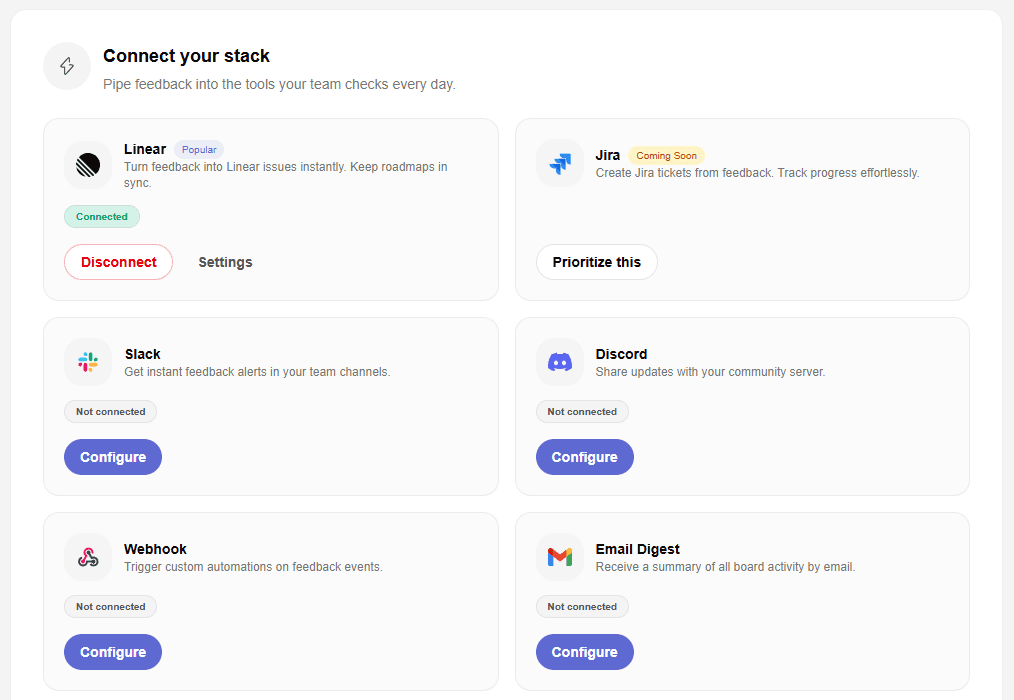Click the Gmail icon on Email Digest card
Image resolution: width=1014 pixels, height=700 pixels.
point(560,557)
